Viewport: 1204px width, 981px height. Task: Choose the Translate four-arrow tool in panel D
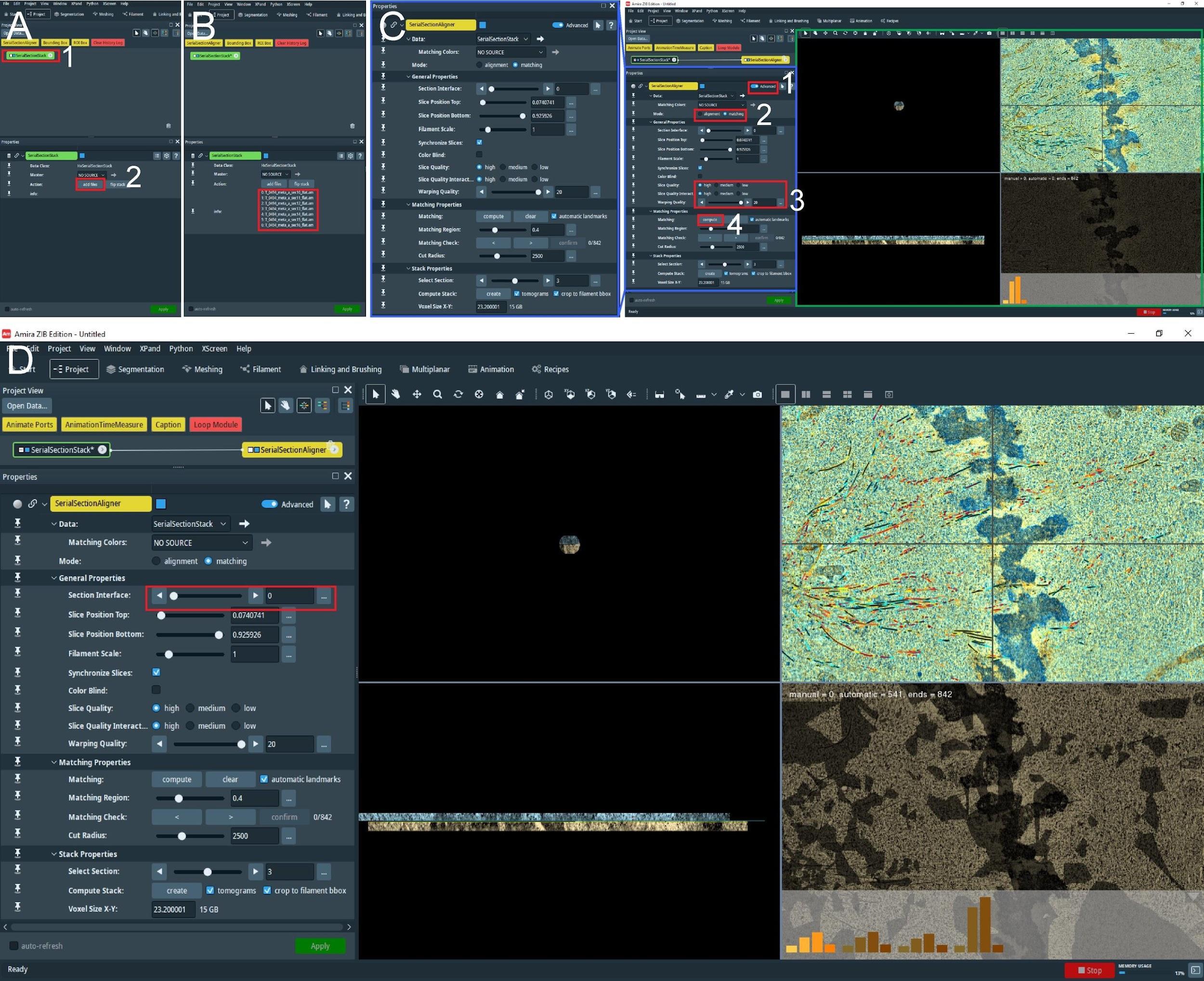click(x=417, y=394)
